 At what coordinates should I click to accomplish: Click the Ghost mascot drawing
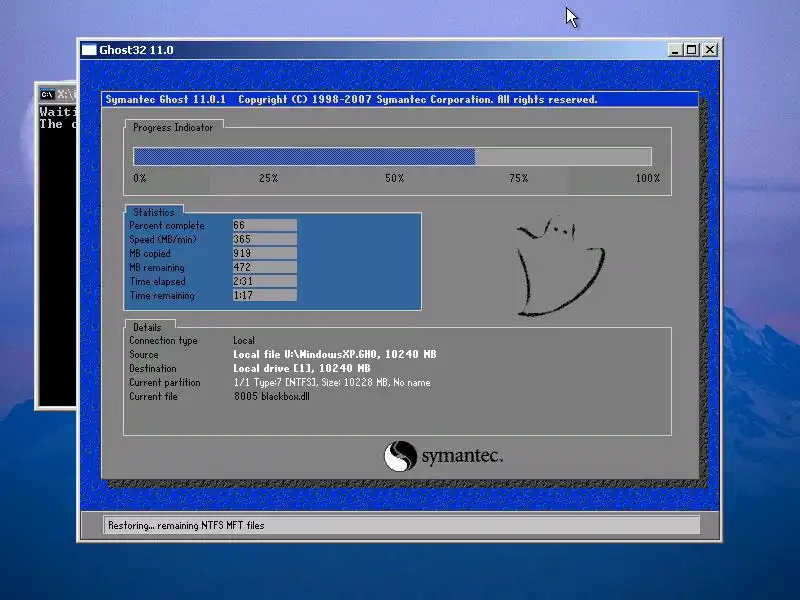click(x=560, y=265)
